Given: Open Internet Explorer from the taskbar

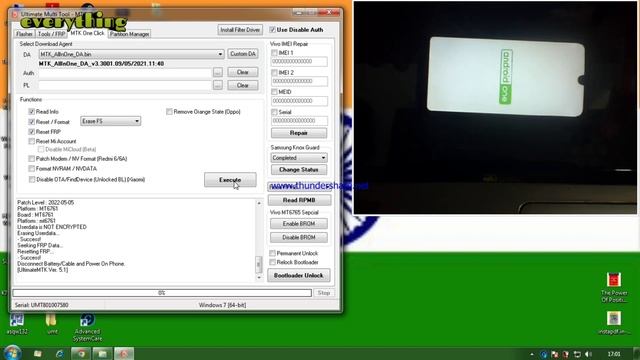Looking at the screenshot, I should tap(60, 353).
